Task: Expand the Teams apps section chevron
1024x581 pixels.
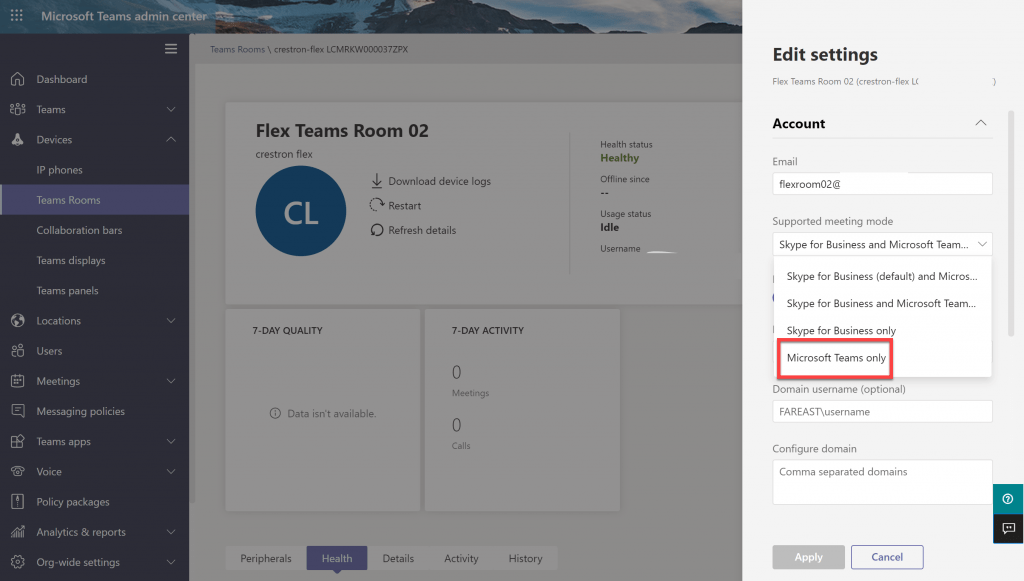Action: (x=171, y=441)
